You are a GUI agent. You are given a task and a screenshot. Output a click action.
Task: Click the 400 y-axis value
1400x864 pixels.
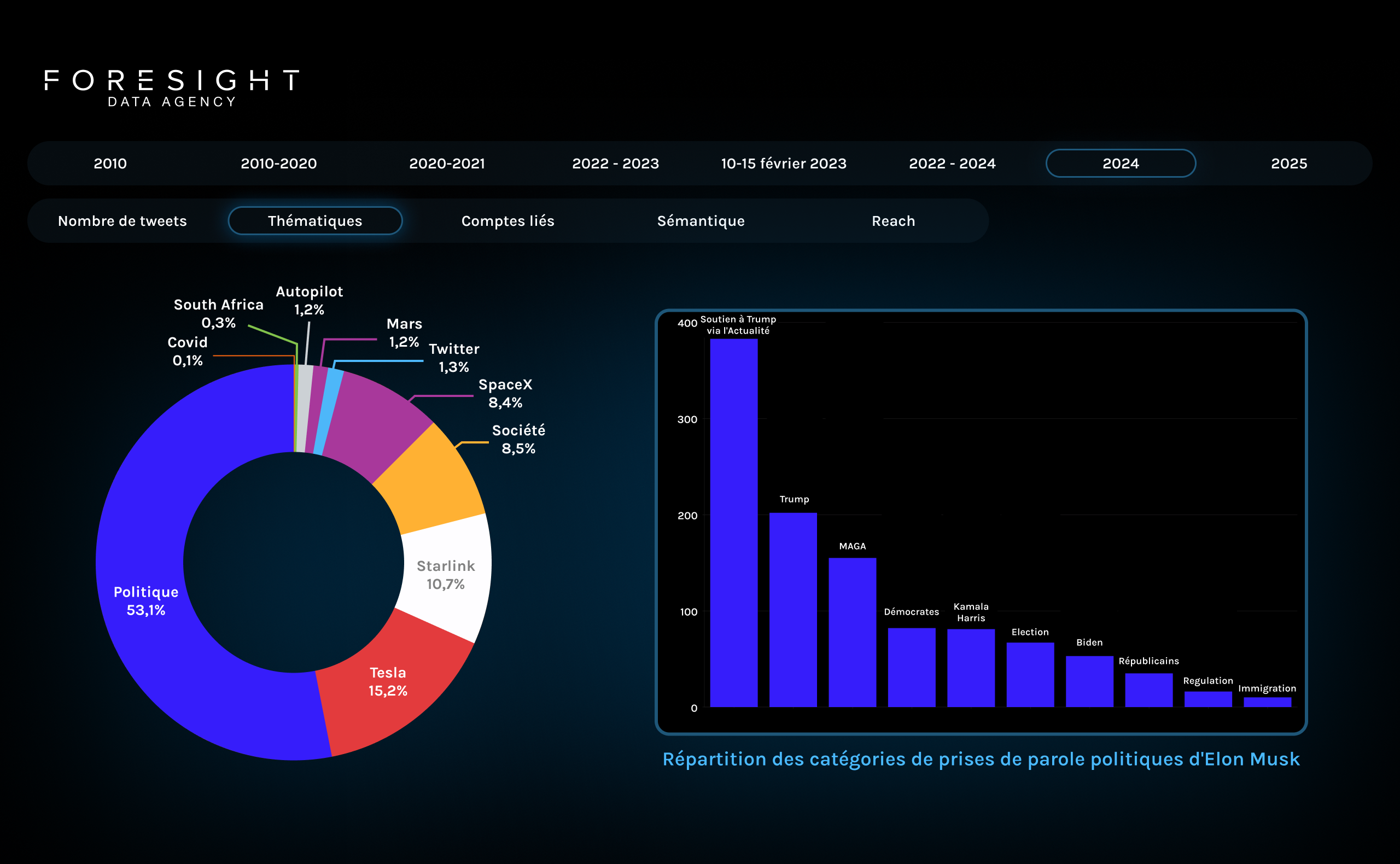[687, 323]
